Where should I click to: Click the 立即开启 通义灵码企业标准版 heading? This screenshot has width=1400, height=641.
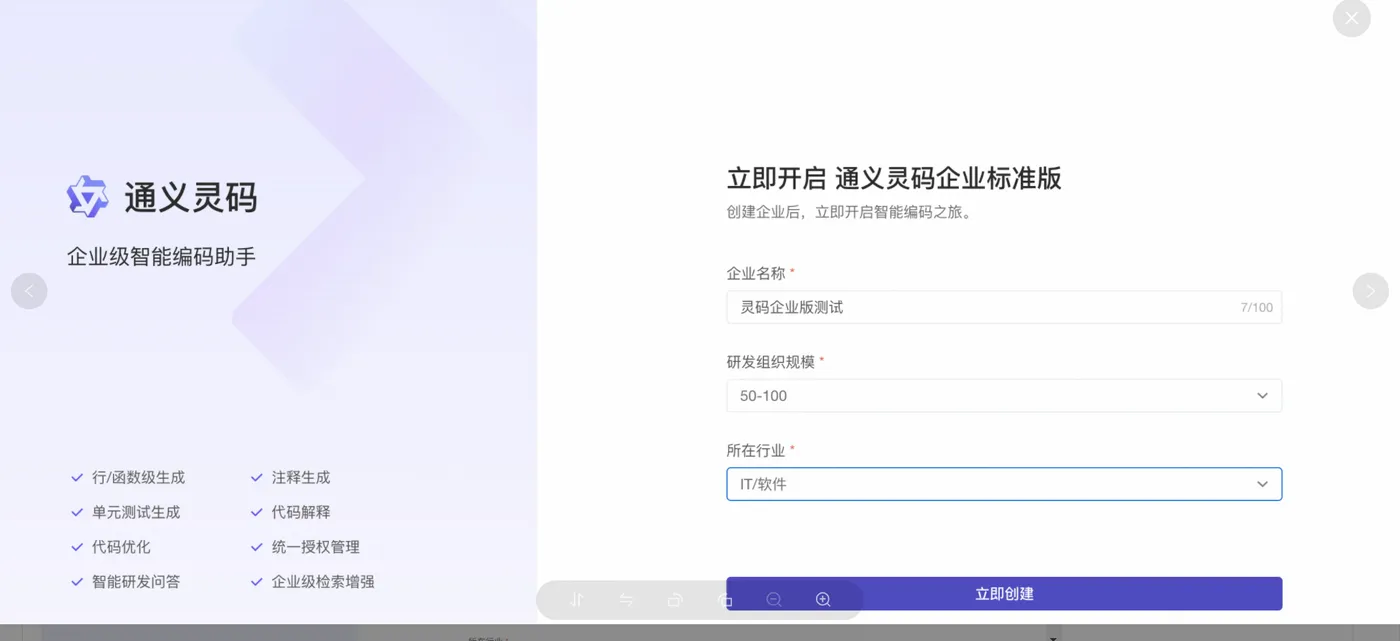(894, 179)
